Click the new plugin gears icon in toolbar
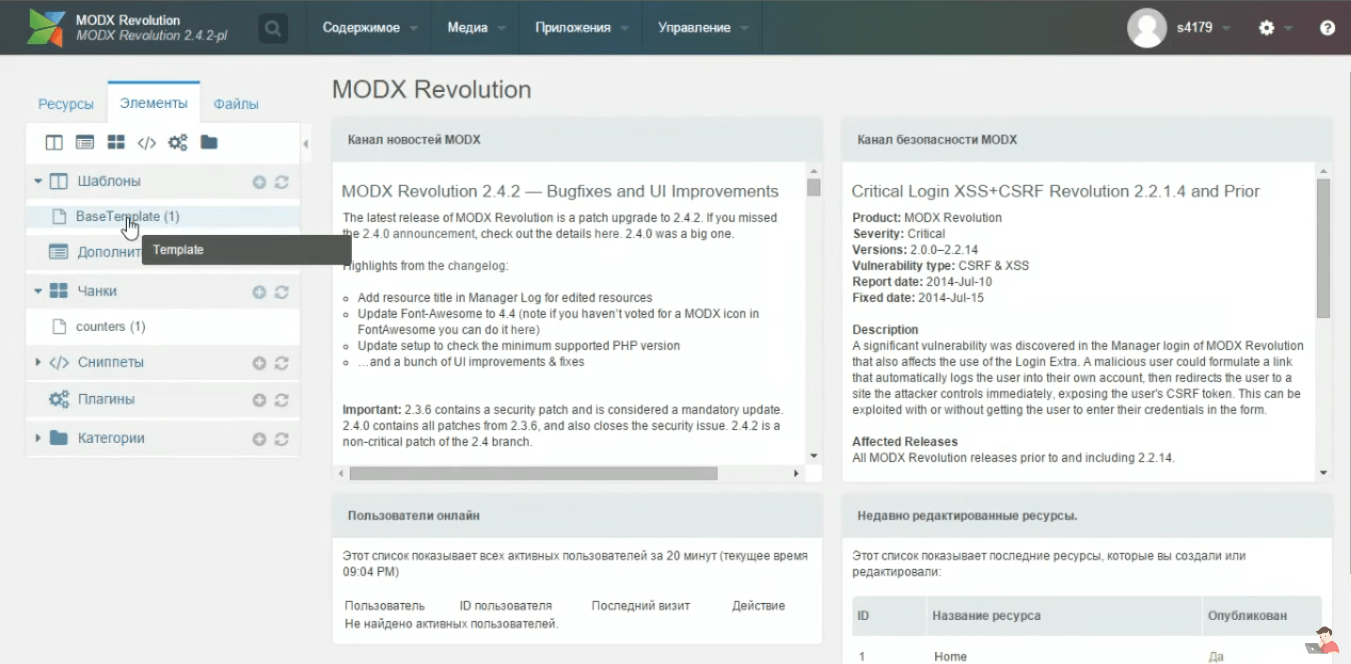This screenshot has width=1351, height=664. (x=177, y=143)
